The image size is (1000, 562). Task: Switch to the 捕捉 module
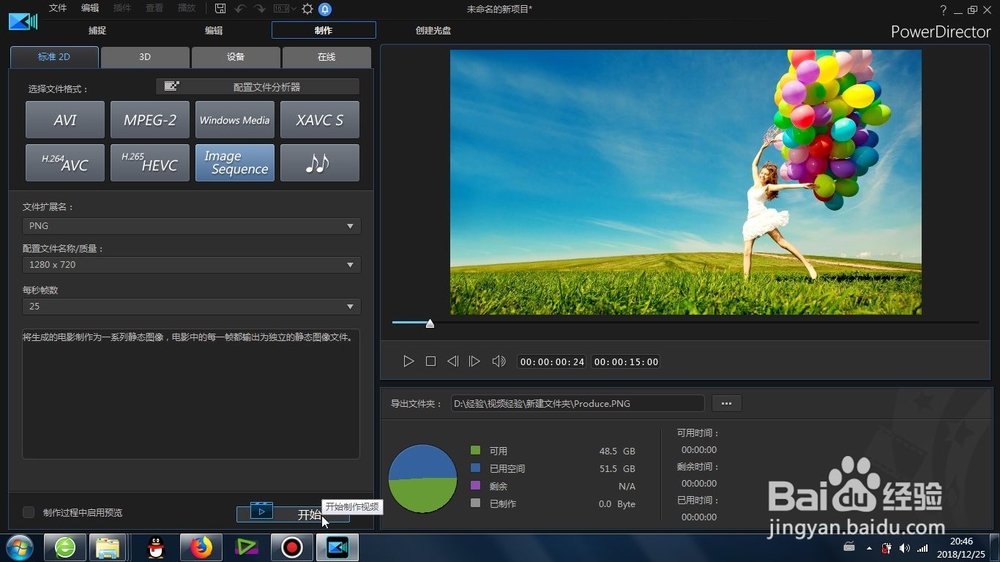97,31
